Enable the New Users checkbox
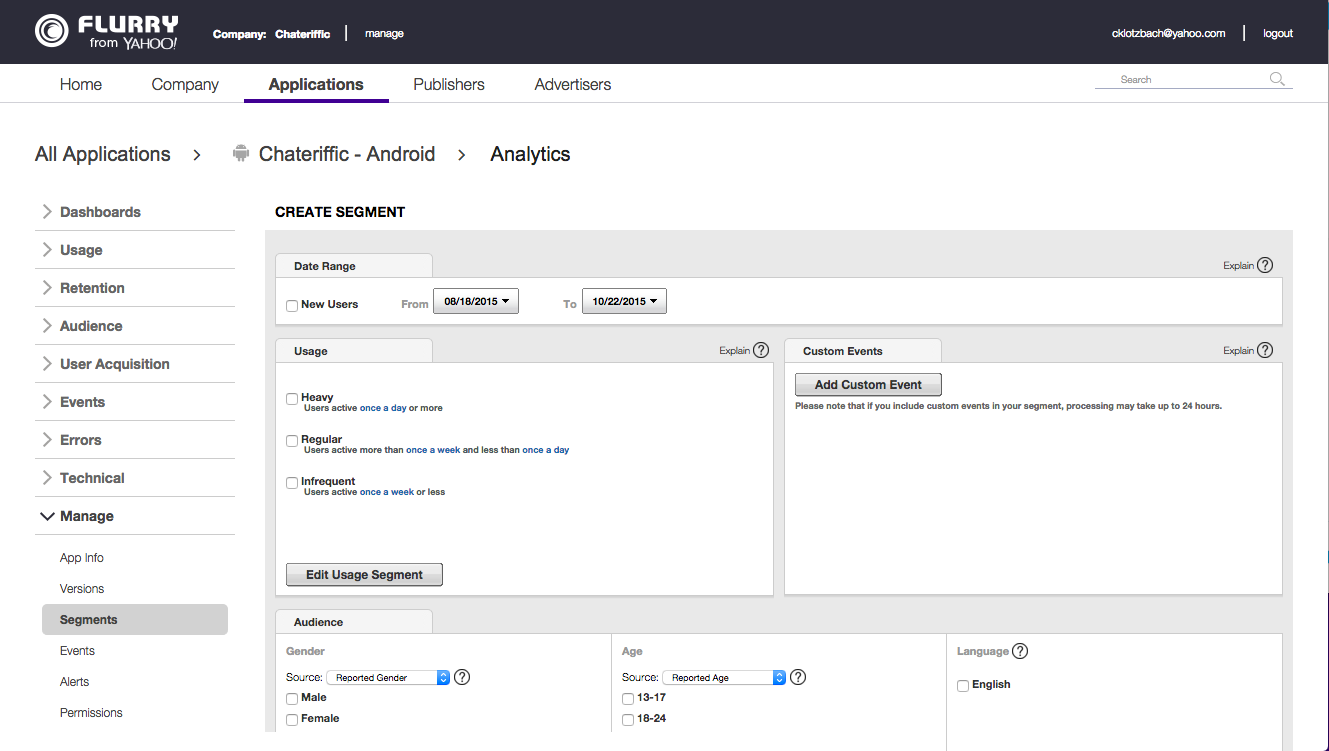The image size is (1329, 751). [292, 305]
